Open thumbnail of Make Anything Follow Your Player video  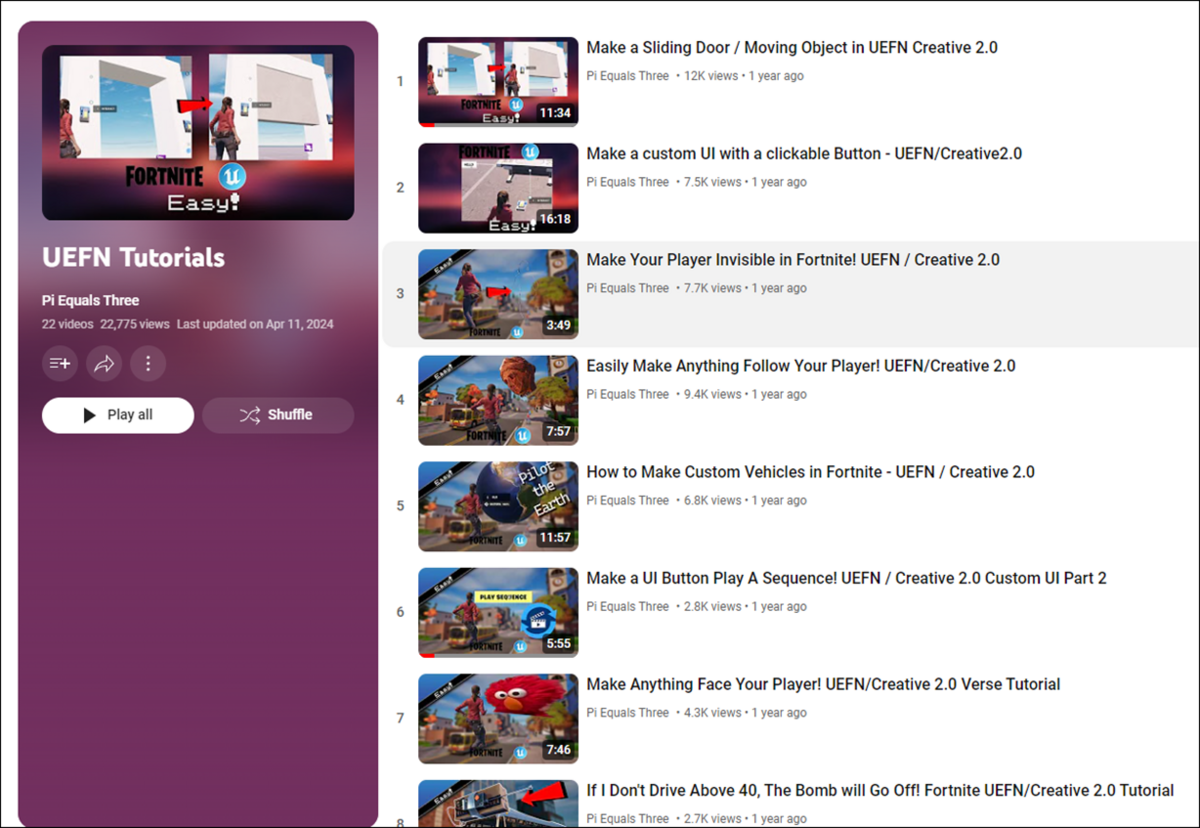click(498, 400)
